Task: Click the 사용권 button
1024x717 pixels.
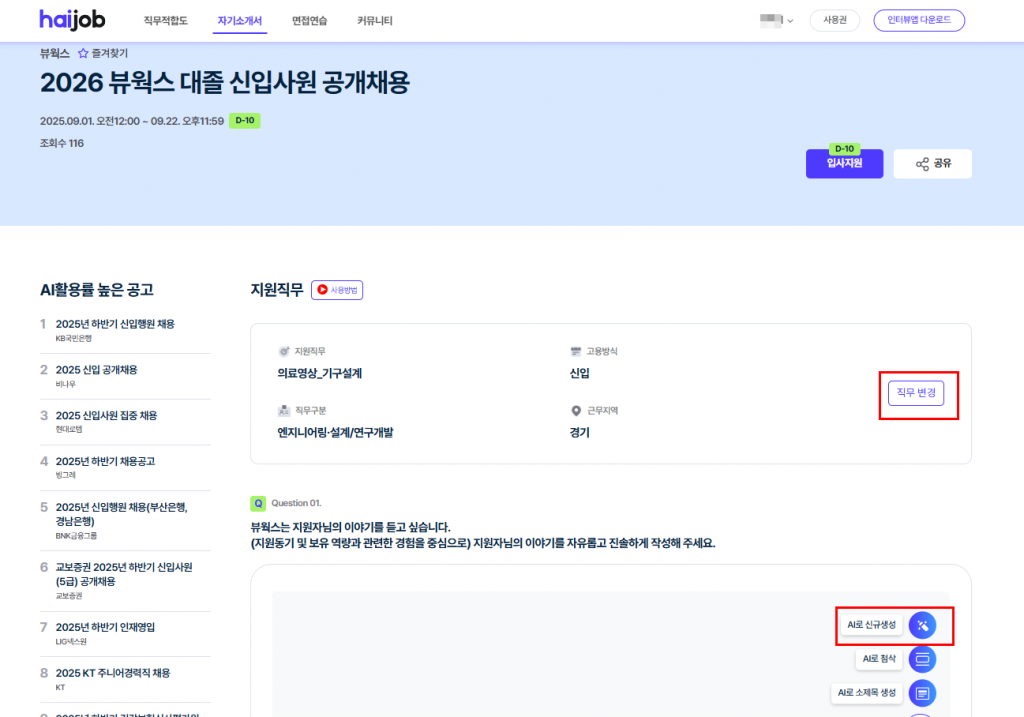Action: (835, 20)
